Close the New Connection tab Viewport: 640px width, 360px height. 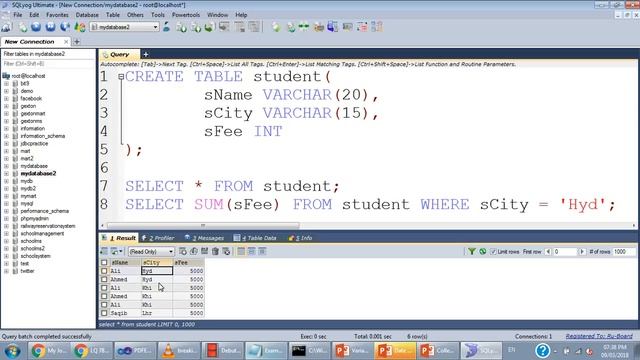(x=66, y=42)
